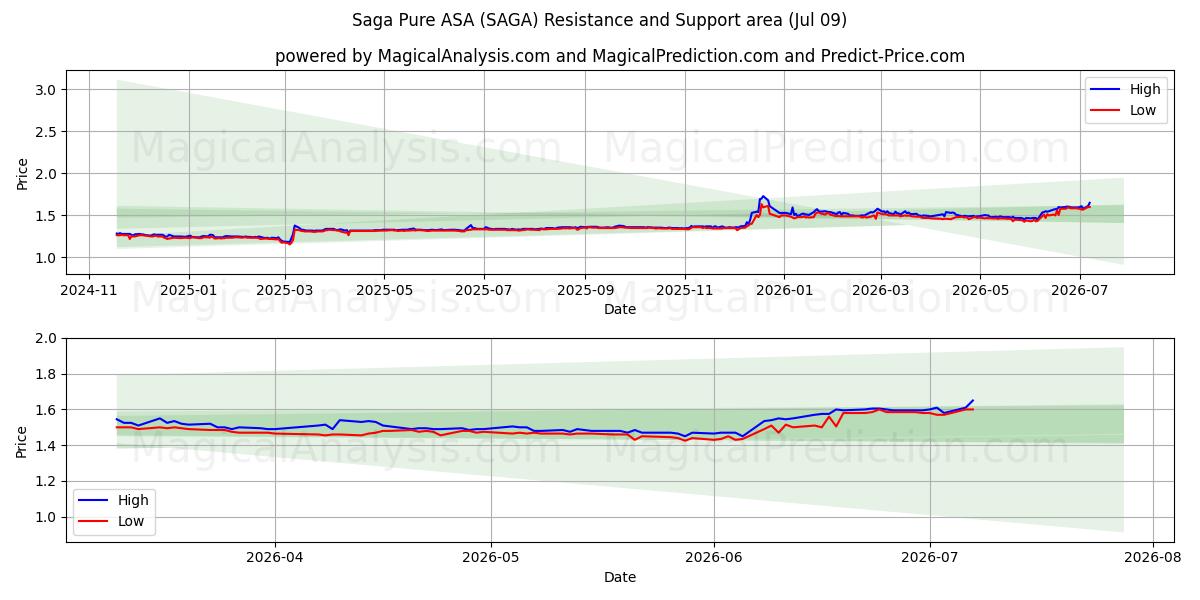The image size is (1200, 600).
Task: Click the '2026-07' tick on bottom chart
Action: pyautogui.click(x=931, y=559)
